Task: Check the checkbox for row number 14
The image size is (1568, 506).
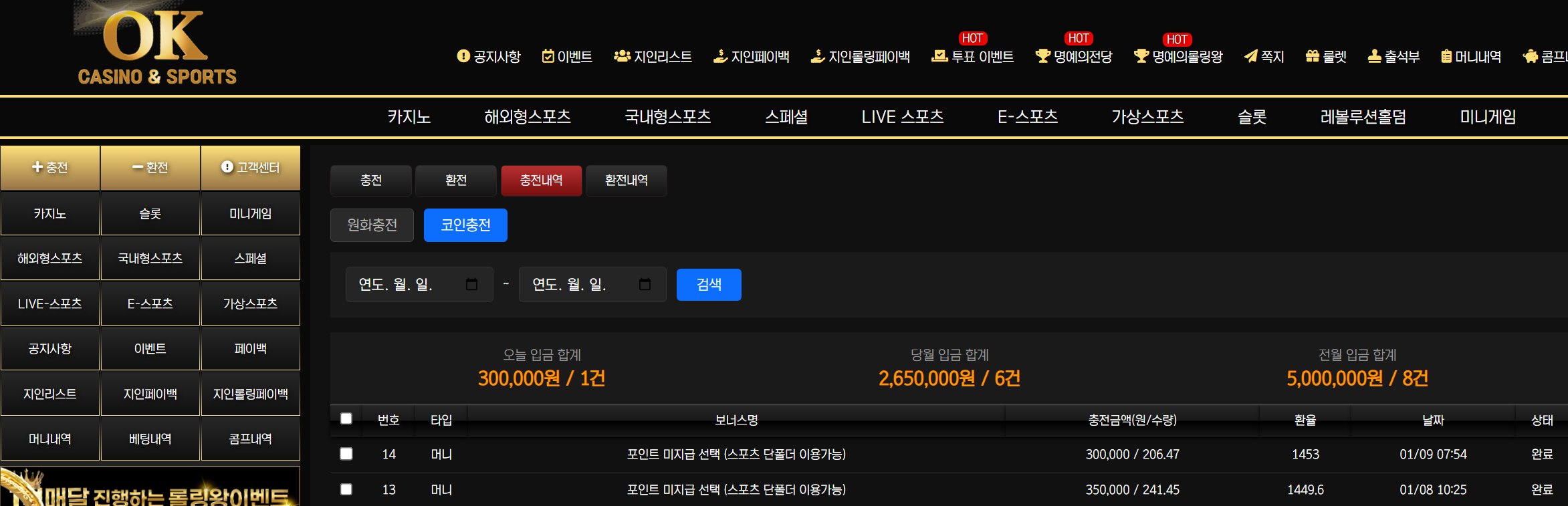Action: pyautogui.click(x=346, y=454)
